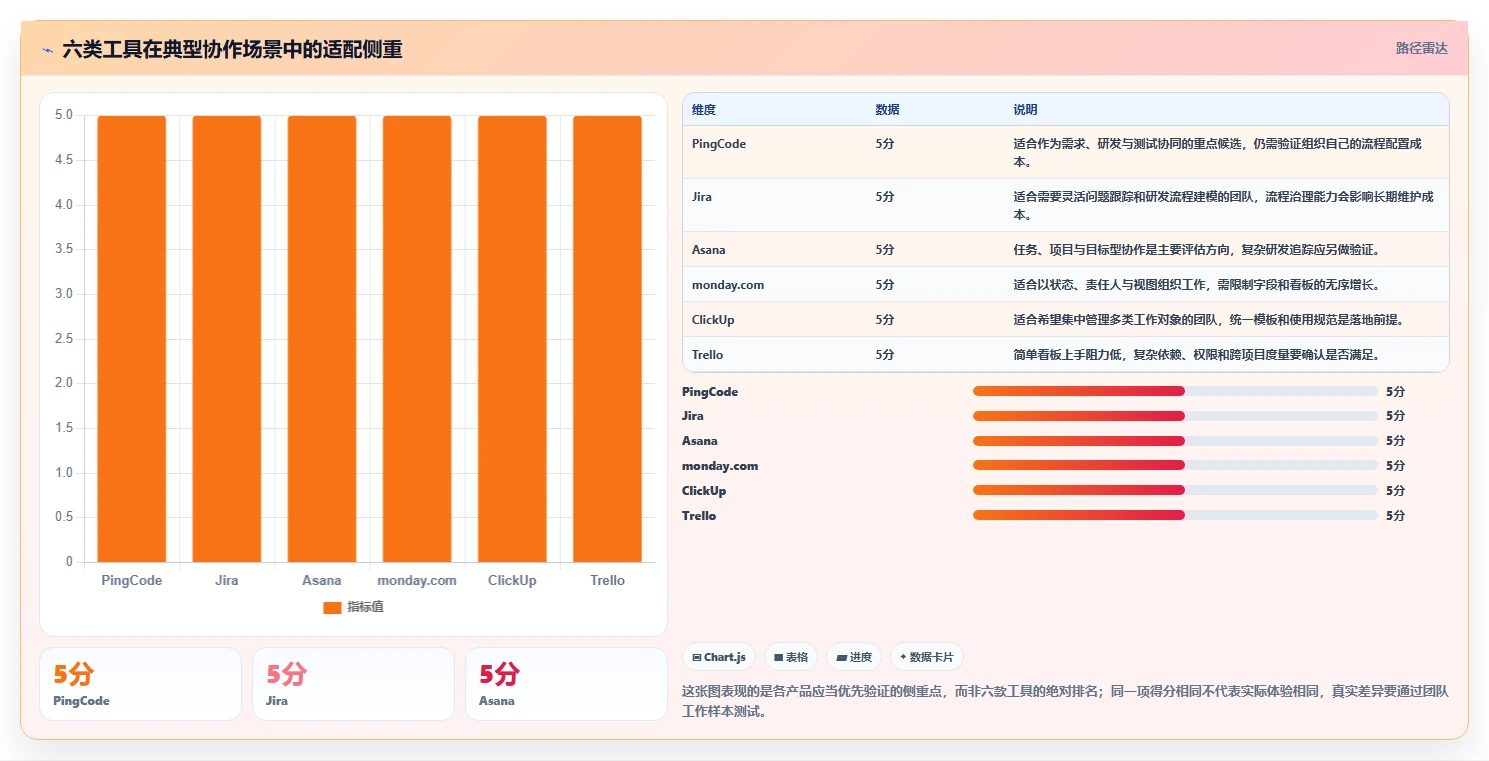Viewport: 1489px width, 761px height.
Task: Click the lightning icon beside the title
Action: 47,49
